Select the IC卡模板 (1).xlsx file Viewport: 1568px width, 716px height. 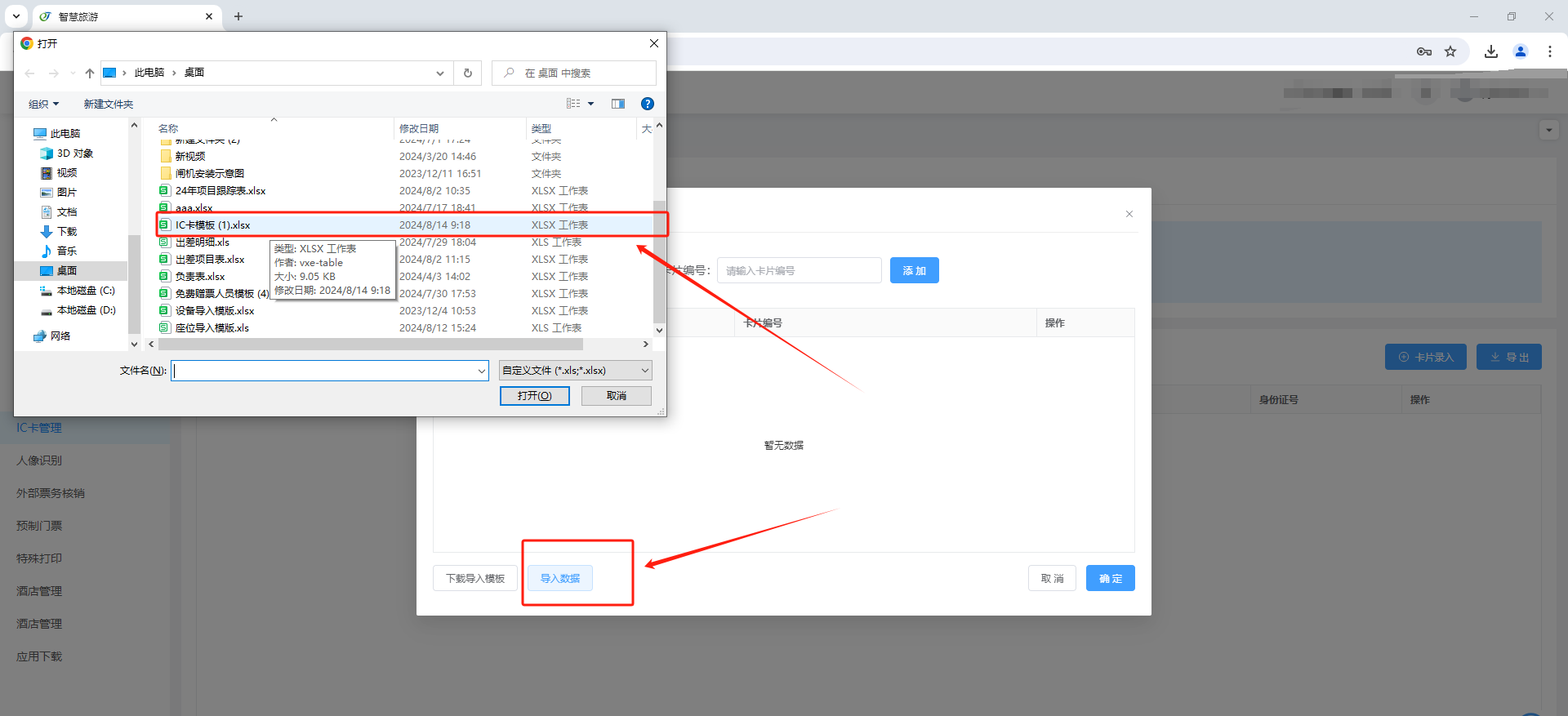coord(213,225)
